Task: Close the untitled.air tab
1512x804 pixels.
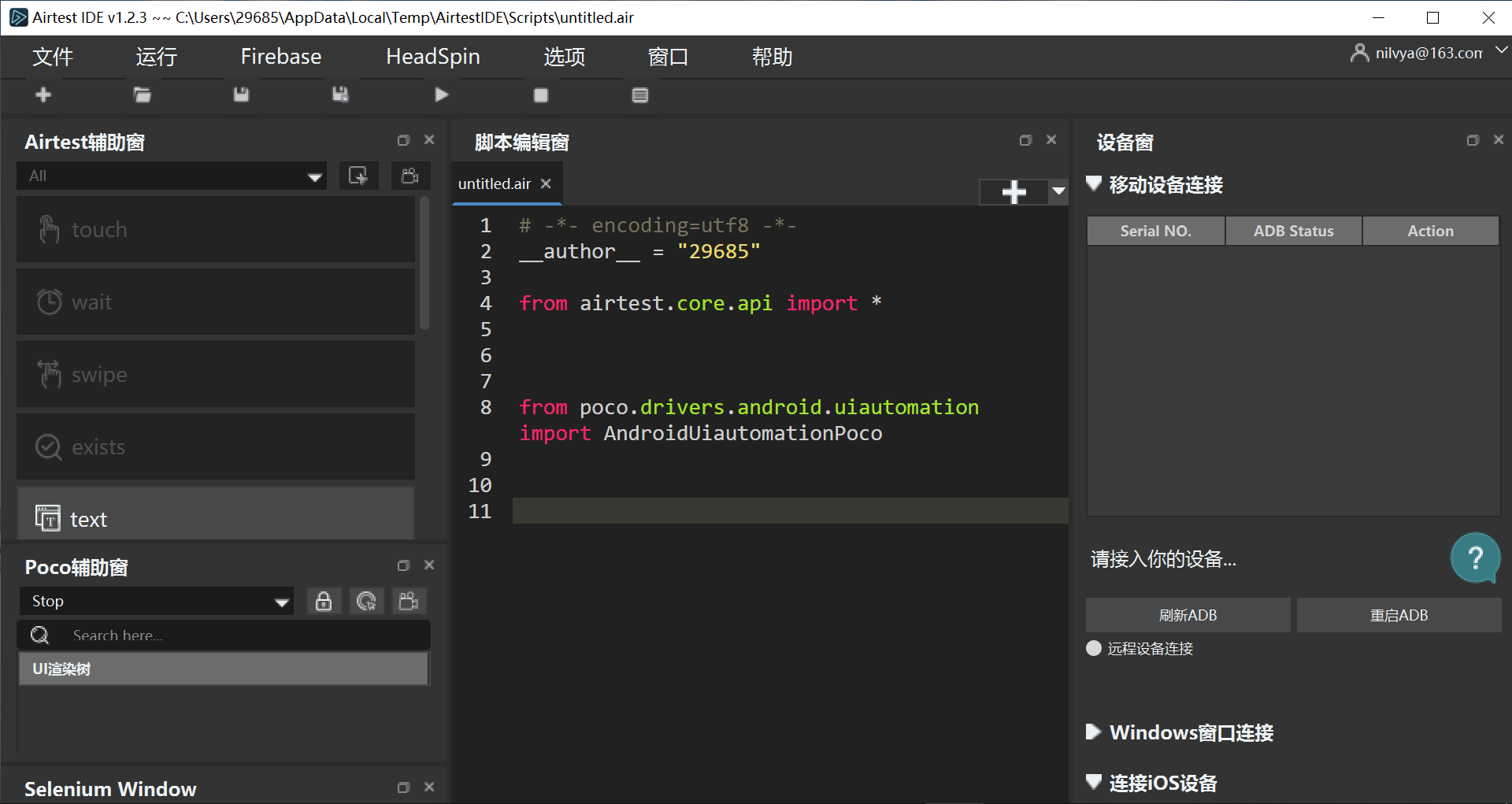Action: pos(546,183)
